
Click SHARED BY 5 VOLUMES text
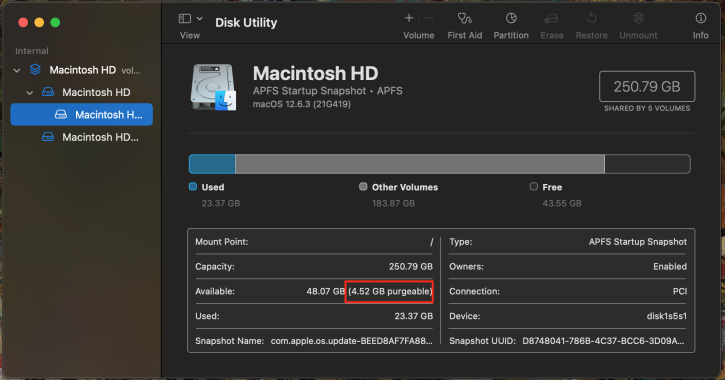[x=647, y=108]
